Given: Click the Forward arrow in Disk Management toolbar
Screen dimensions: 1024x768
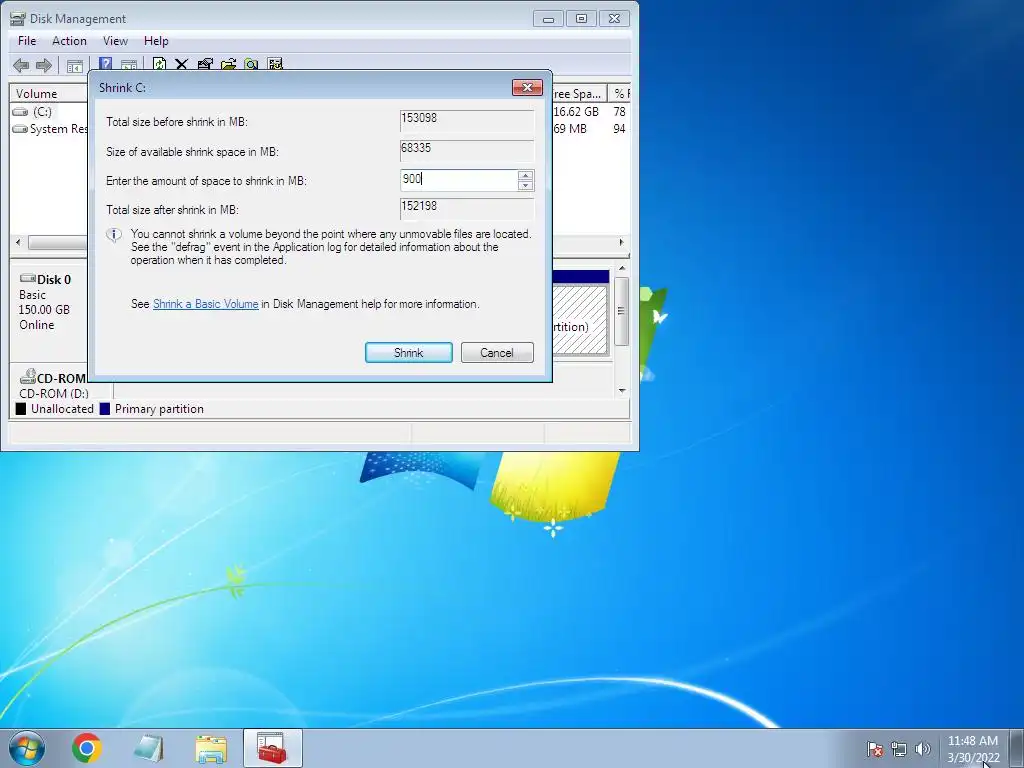Looking at the screenshot, I should 44,65.
